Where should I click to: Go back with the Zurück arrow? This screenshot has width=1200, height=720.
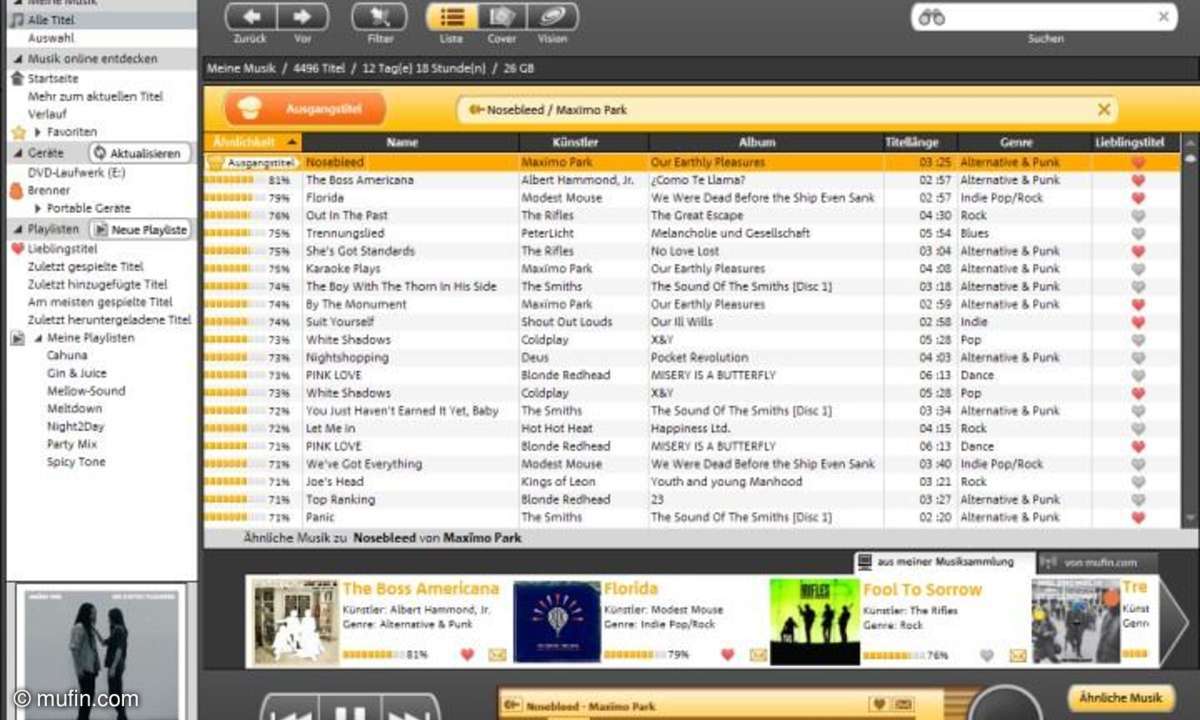(250, 17)
